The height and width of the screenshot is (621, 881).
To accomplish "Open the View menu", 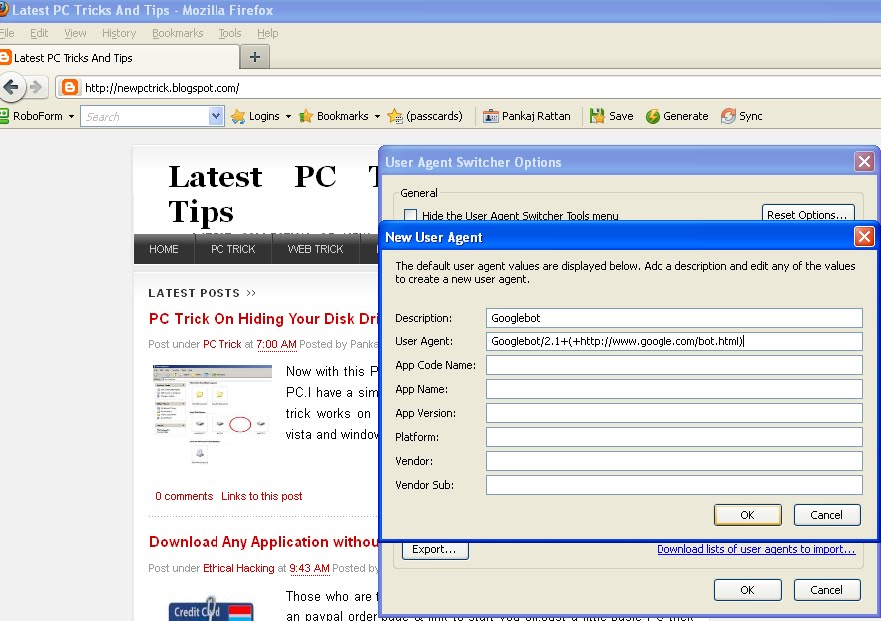I will point(75,33).
